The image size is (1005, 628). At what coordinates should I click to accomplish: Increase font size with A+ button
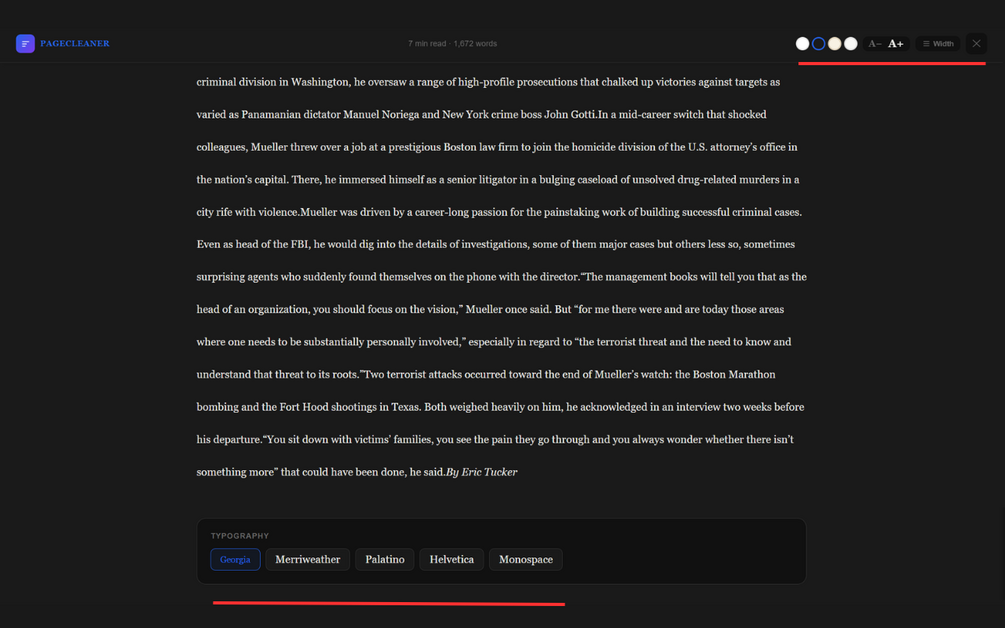click(896, 44)
